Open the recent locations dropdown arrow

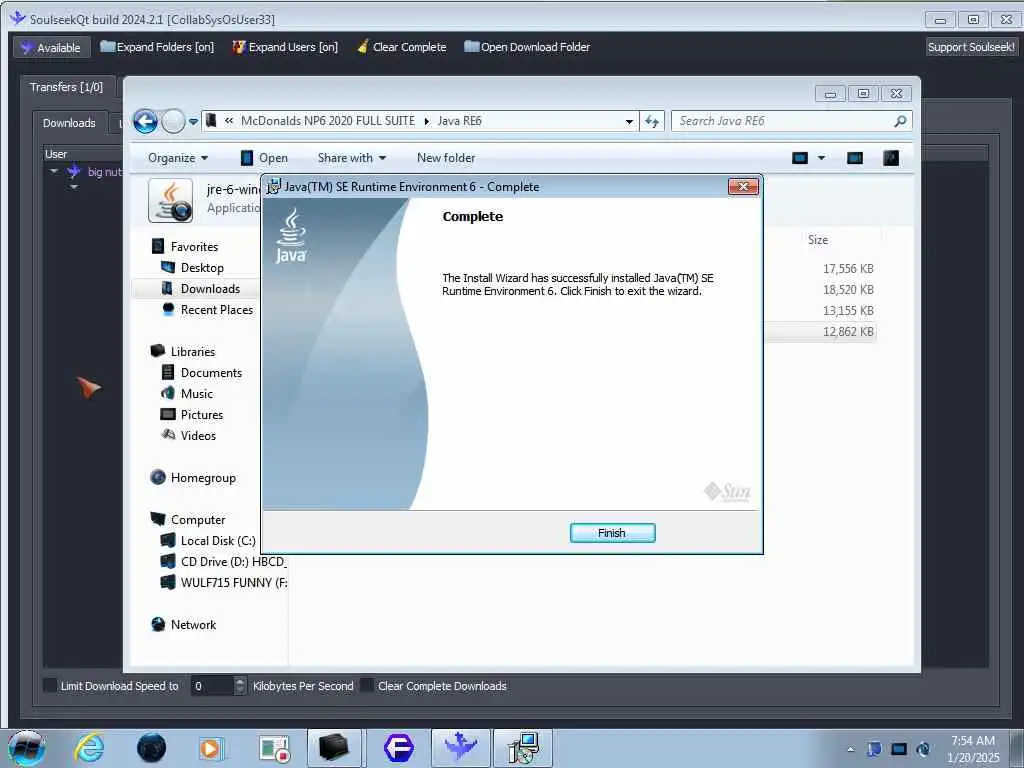coord(193,121)
